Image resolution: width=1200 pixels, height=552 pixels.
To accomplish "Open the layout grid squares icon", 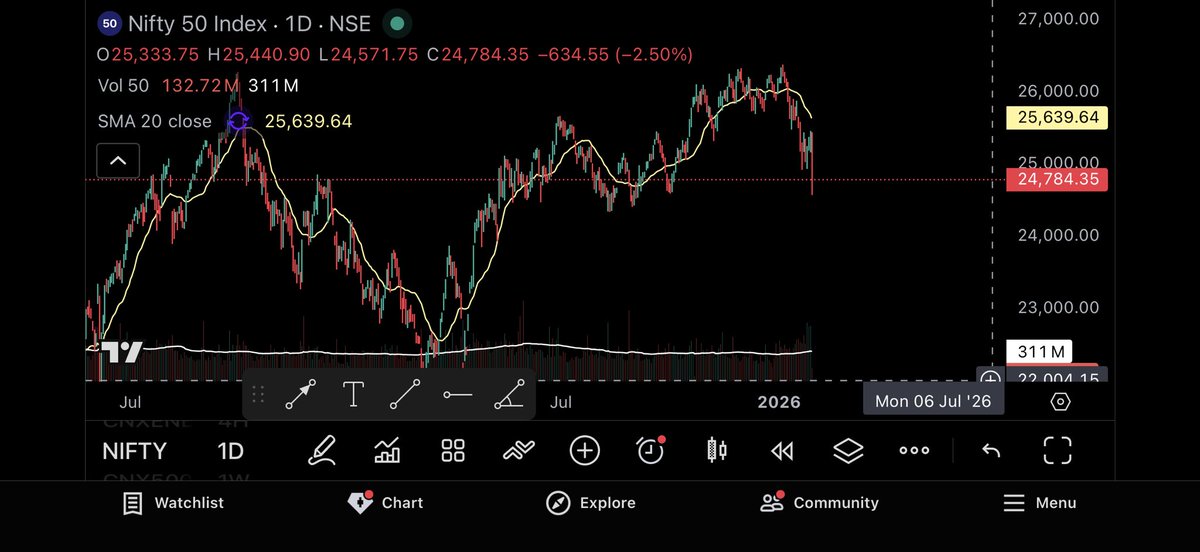I will [453, 450].
